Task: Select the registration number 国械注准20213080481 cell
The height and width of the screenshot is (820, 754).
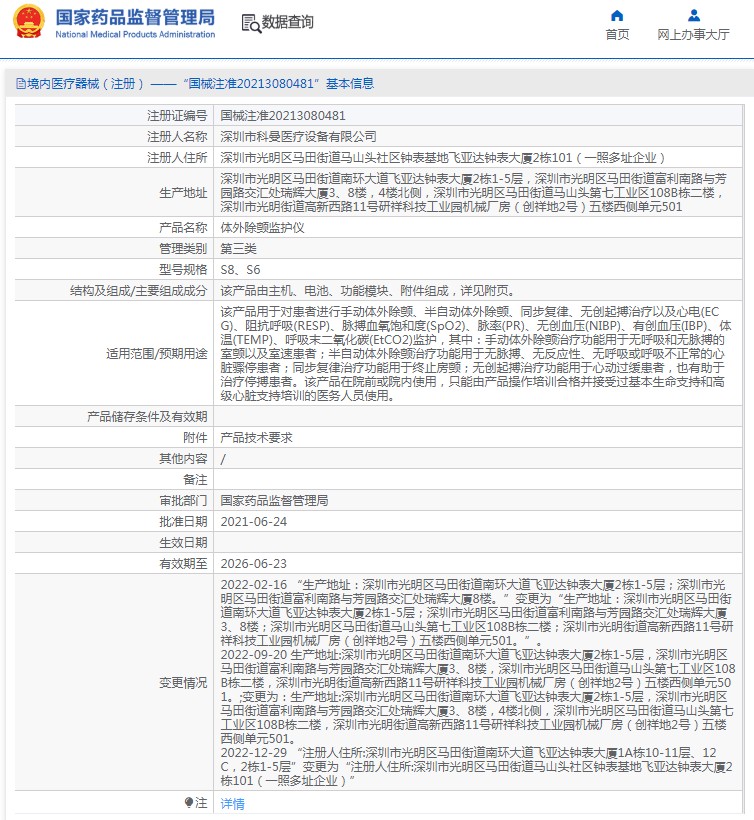Action: (283, 116)
